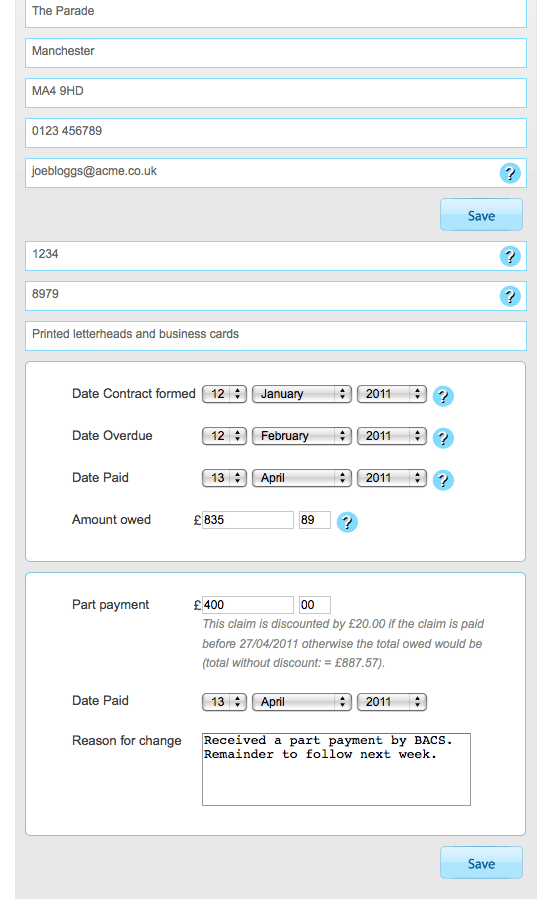
Task: Open help icon beside email field
Action: click(x=510, y=173)
